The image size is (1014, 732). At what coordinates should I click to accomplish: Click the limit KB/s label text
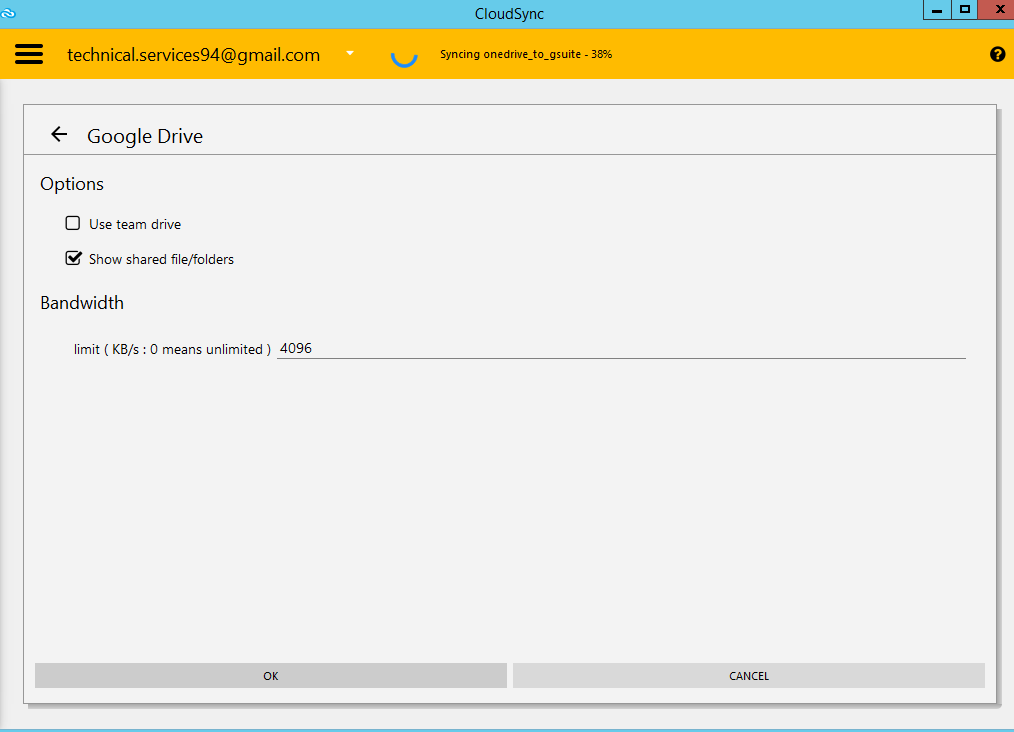click(x=172, y=349)
